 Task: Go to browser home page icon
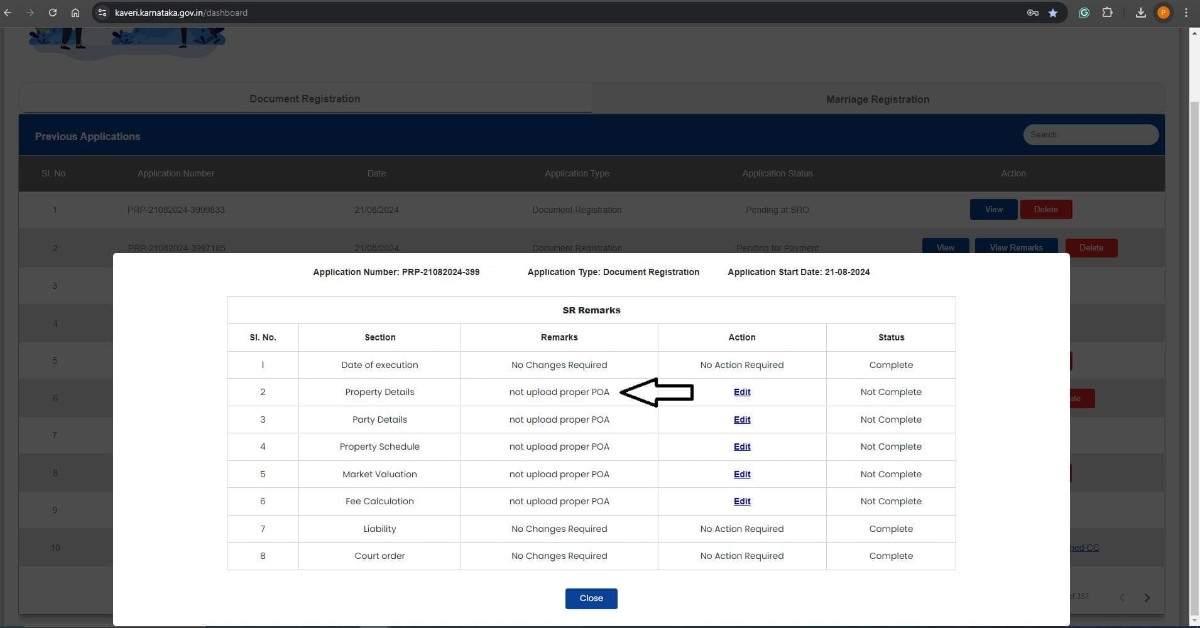click(76, 13)
